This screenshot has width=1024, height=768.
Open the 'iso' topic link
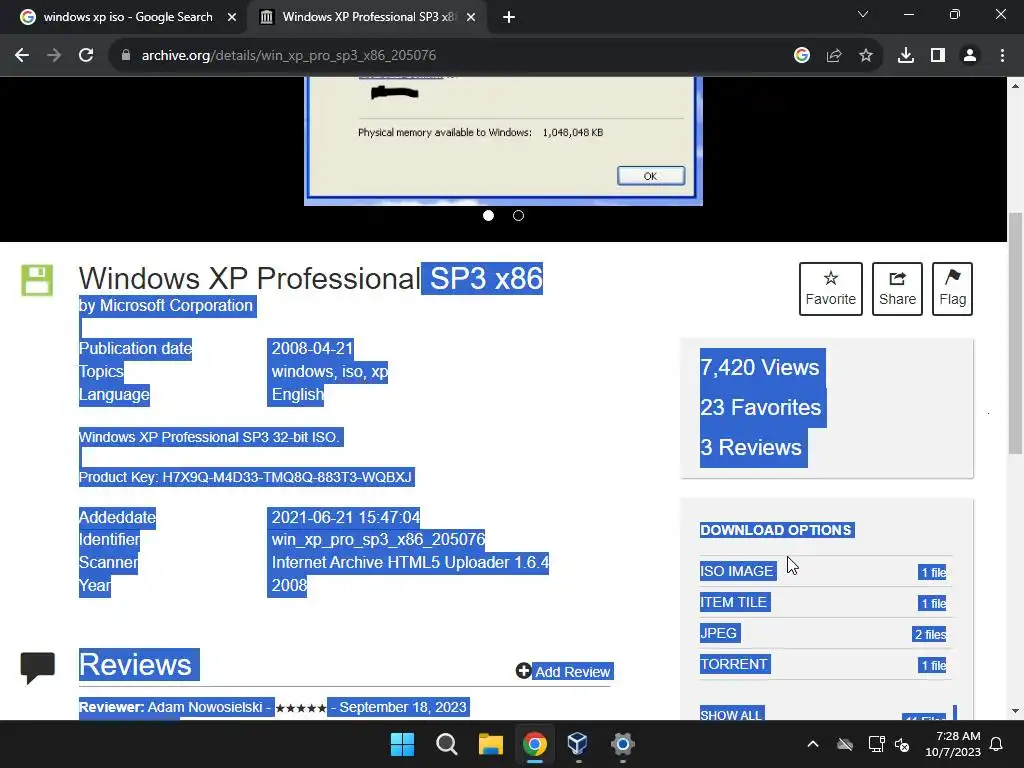pyautogui.click(x=353, y=372)
